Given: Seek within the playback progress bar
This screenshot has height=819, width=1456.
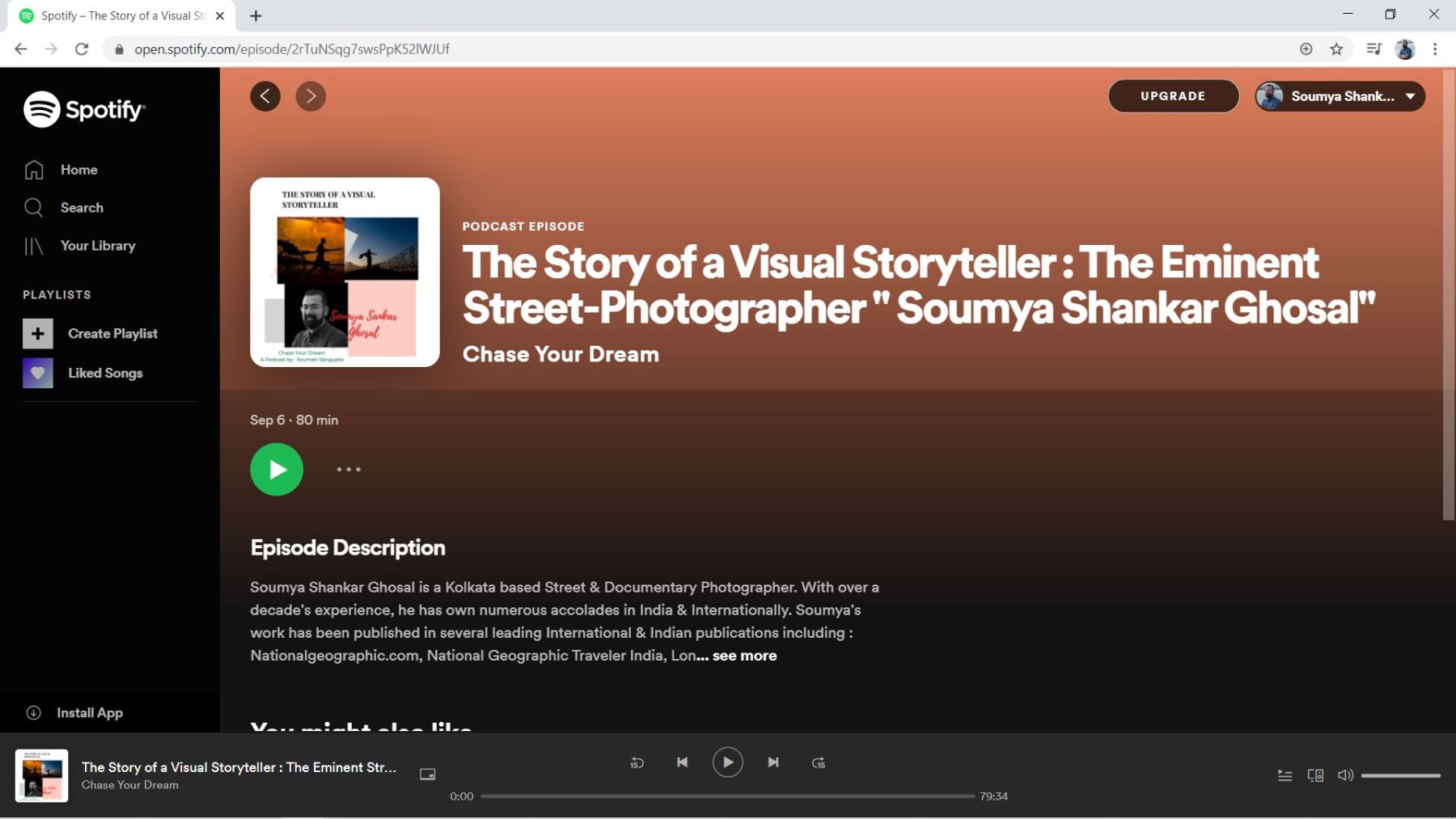Looking at the screenshot, I should pos(728,796).
